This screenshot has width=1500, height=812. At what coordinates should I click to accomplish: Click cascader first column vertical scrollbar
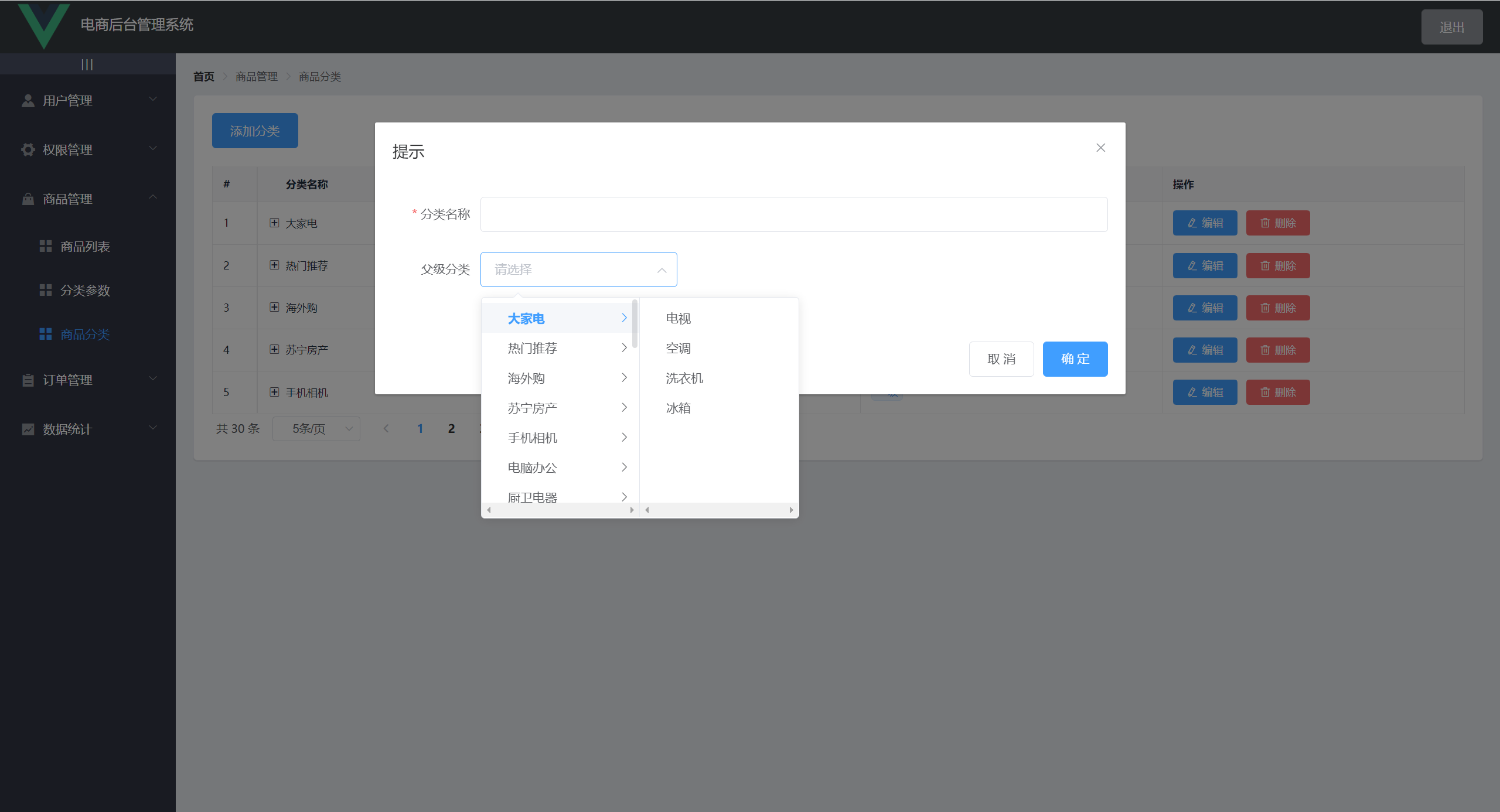[635, 323]
